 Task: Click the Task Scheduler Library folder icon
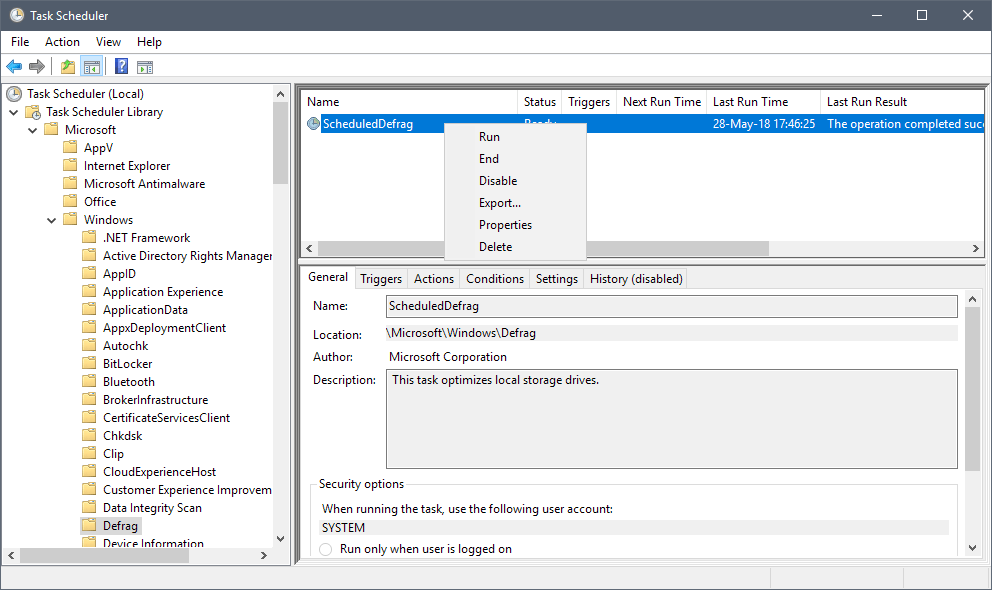click(x=33, y=112)
